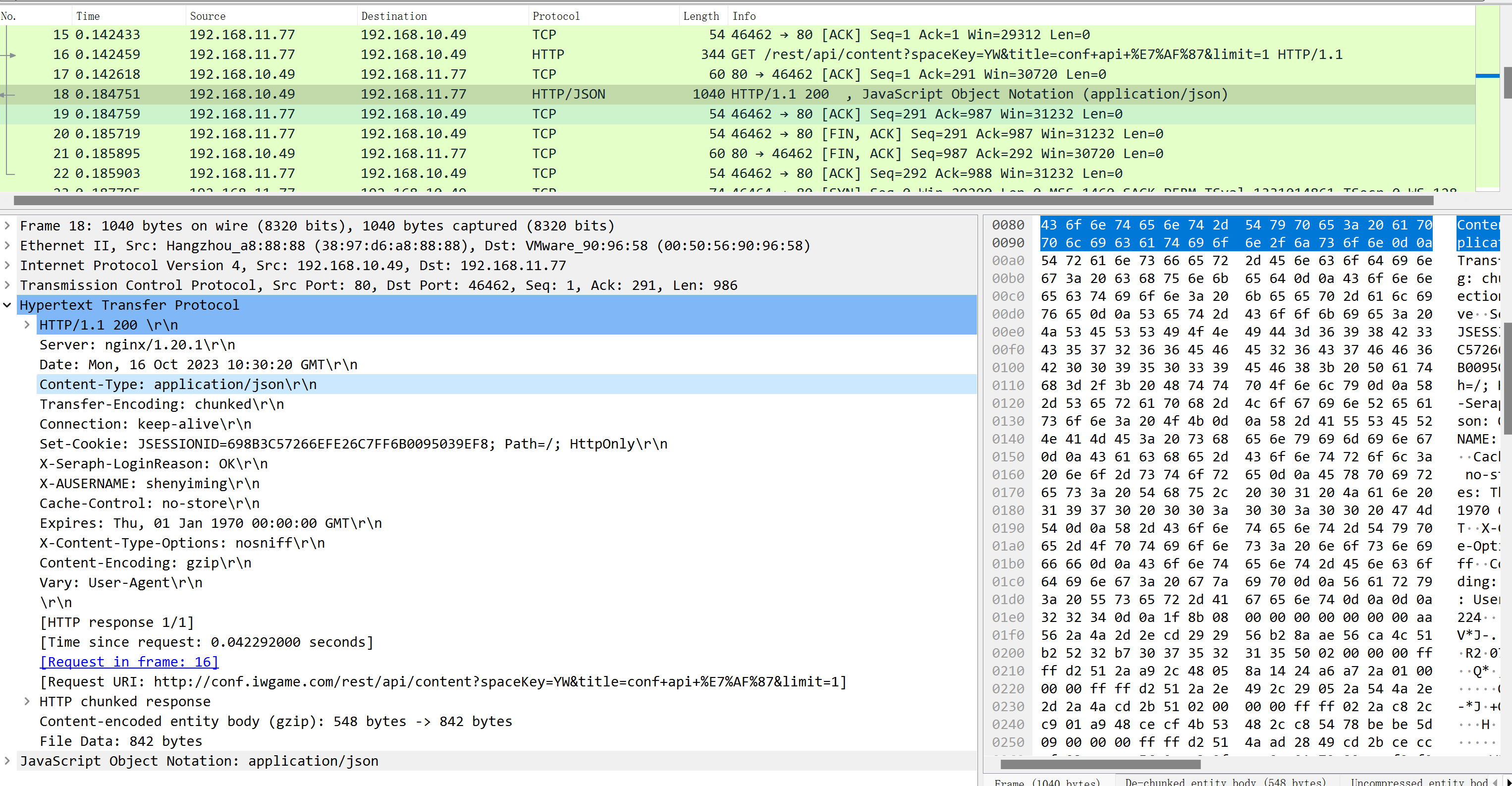1512x786 pixels.
Task: Select the Set-Cookie JSESSIONID header line
Action: [x=352, y=444]
